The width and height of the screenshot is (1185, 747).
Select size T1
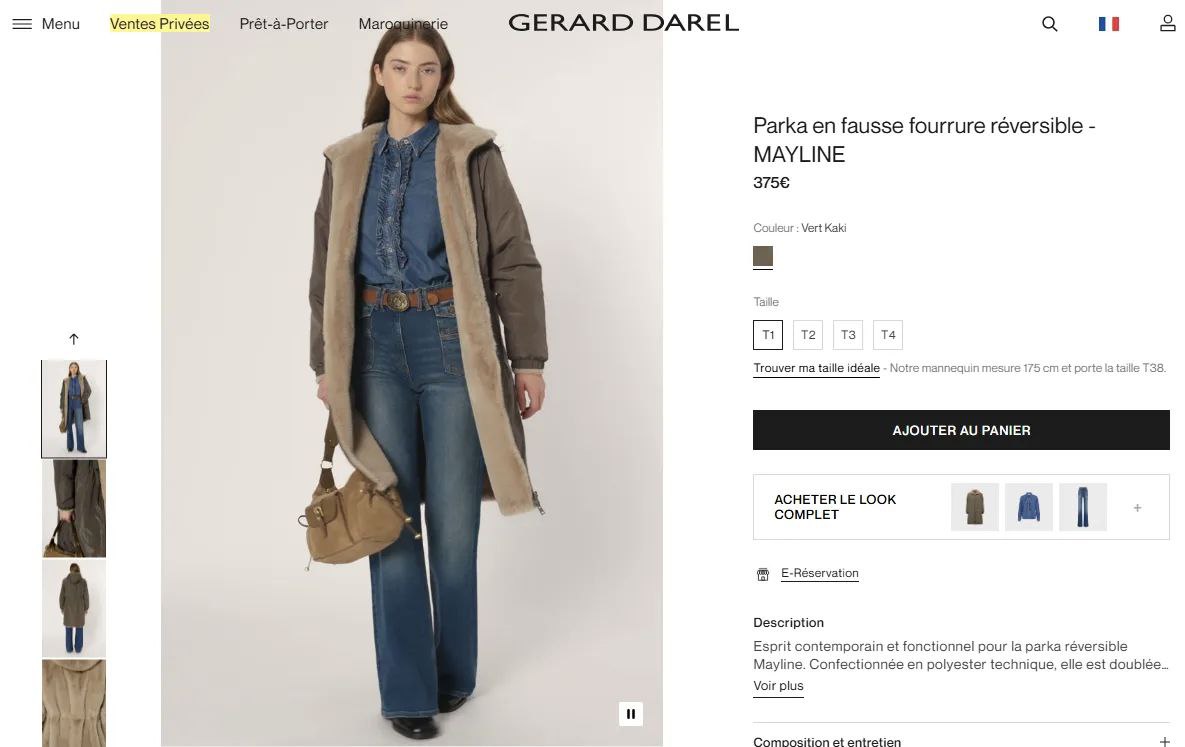point(768,335)
